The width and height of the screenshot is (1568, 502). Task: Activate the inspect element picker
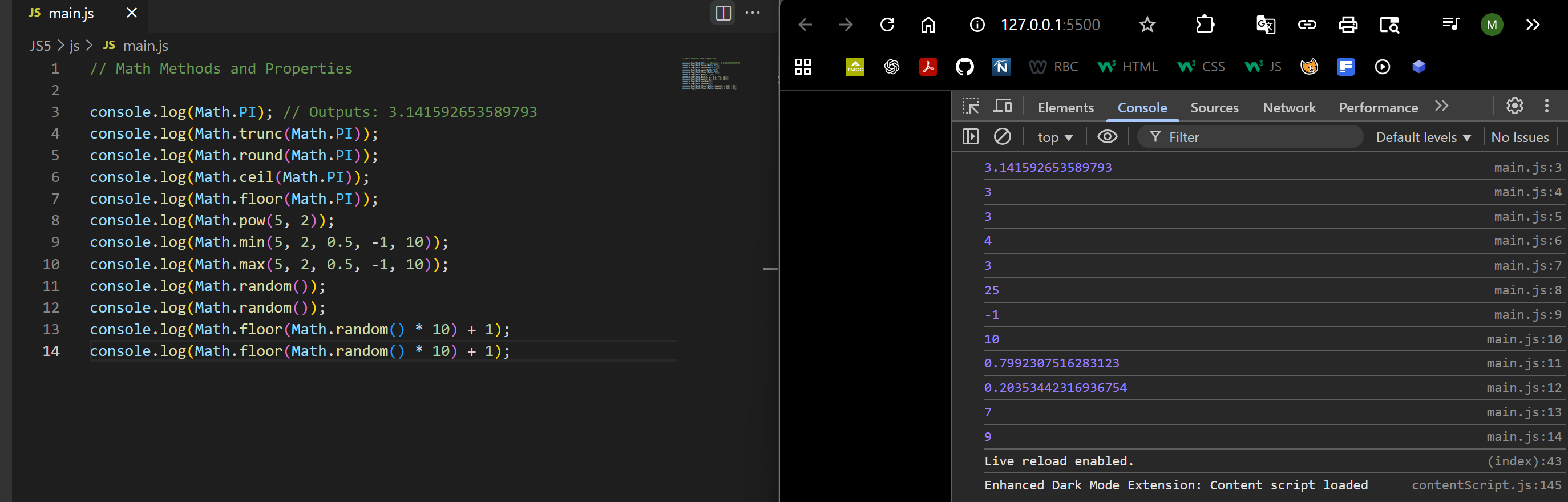[x=970, y=107]
